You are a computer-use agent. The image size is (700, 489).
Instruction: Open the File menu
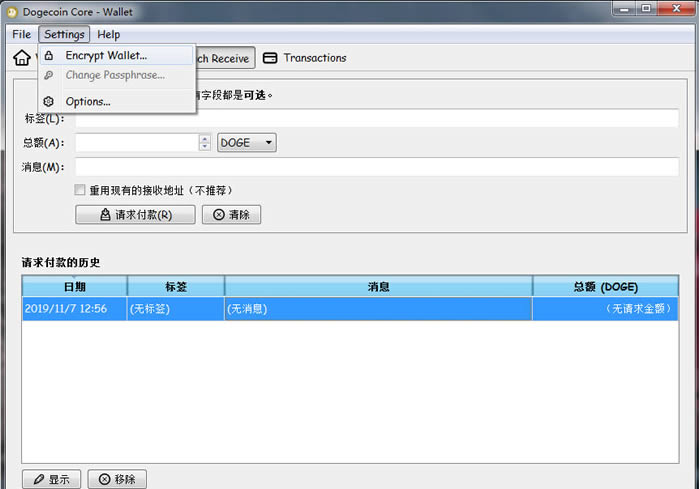click(x=21, y=35)
